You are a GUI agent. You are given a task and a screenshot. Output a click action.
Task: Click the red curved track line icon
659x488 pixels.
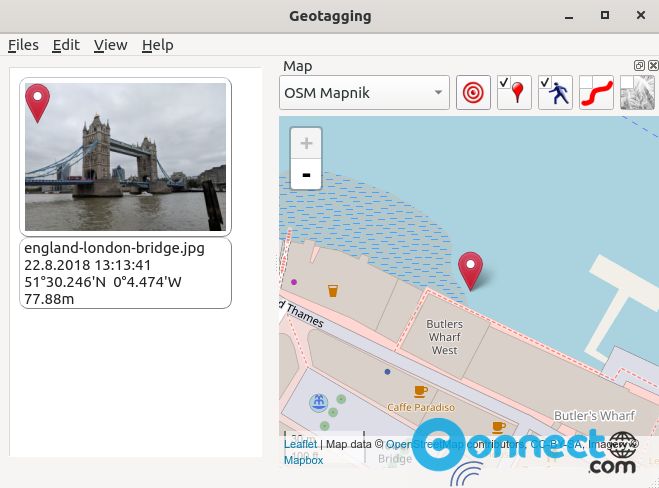click(596, 92)
